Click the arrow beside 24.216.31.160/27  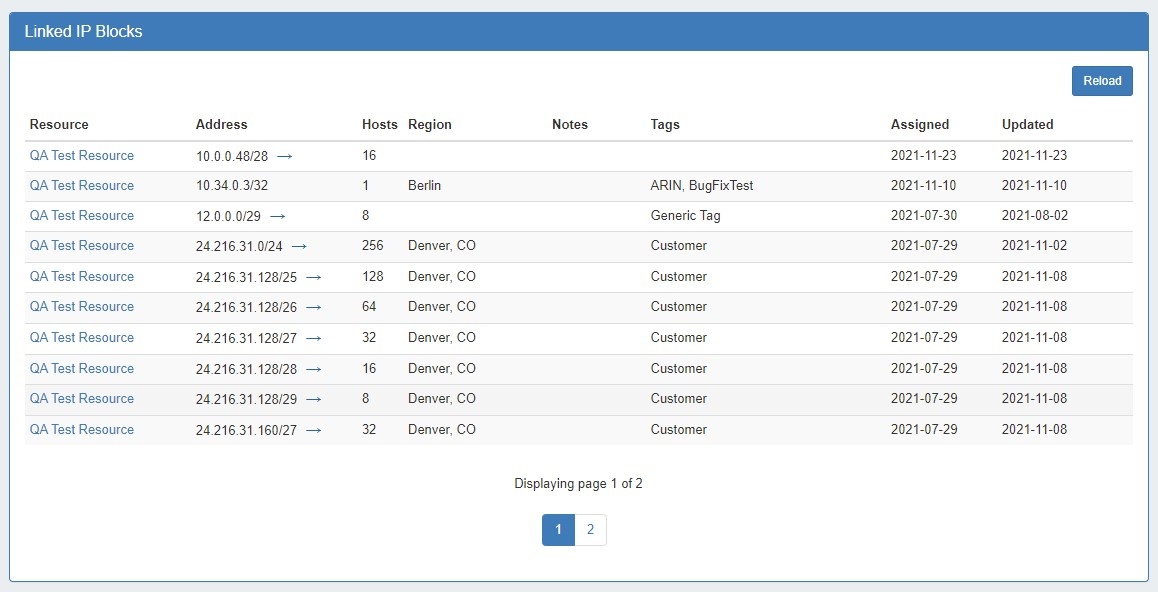pos(314,430)
